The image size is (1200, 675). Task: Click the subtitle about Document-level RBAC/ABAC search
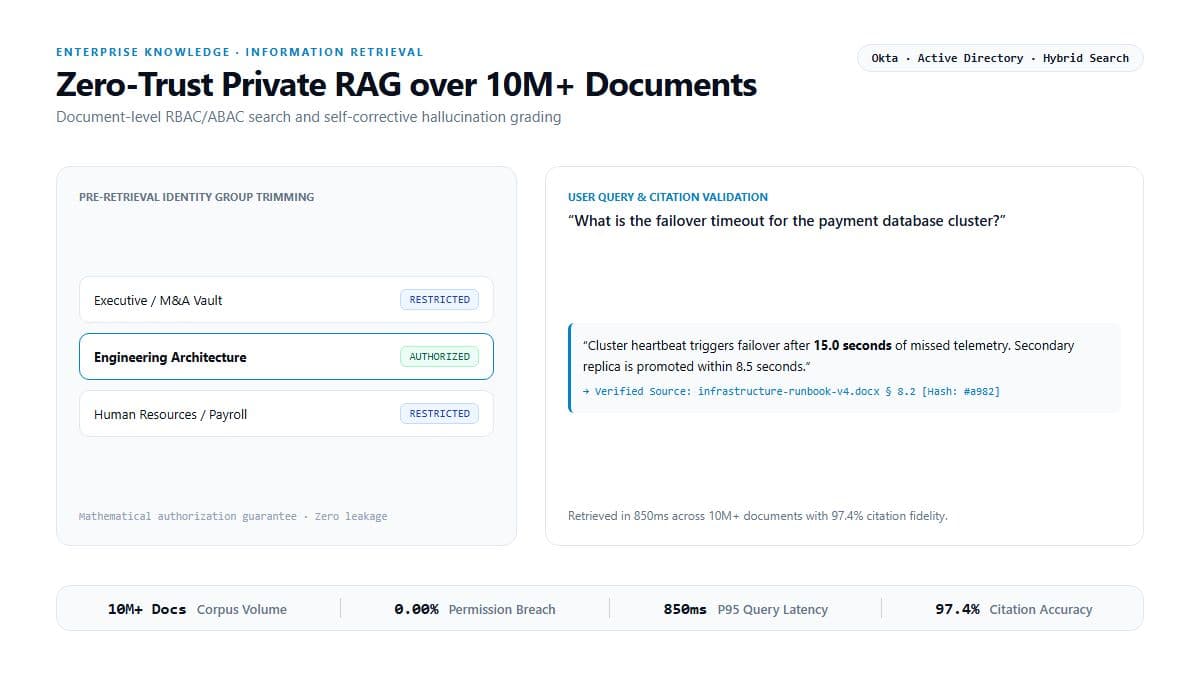[308, 117]
